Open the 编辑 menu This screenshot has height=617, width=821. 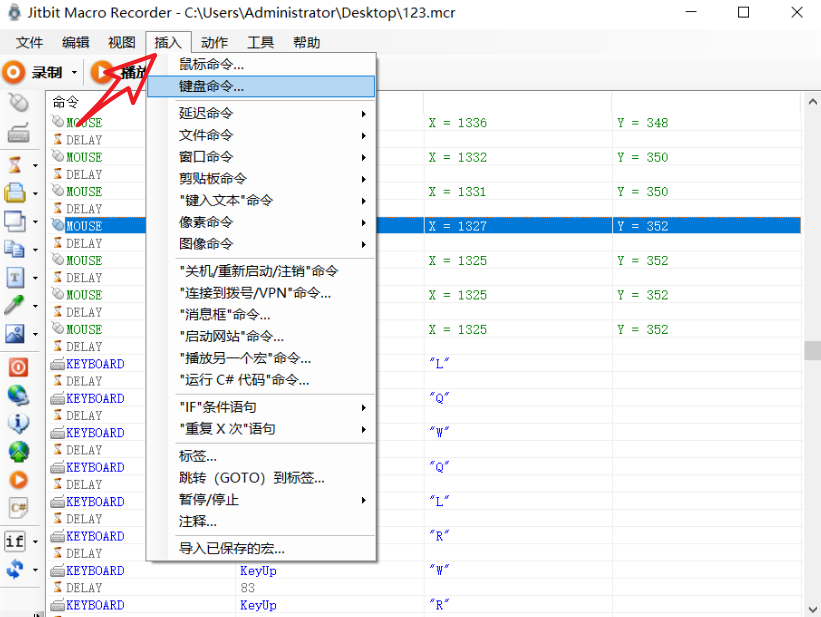tap(75, 42)
